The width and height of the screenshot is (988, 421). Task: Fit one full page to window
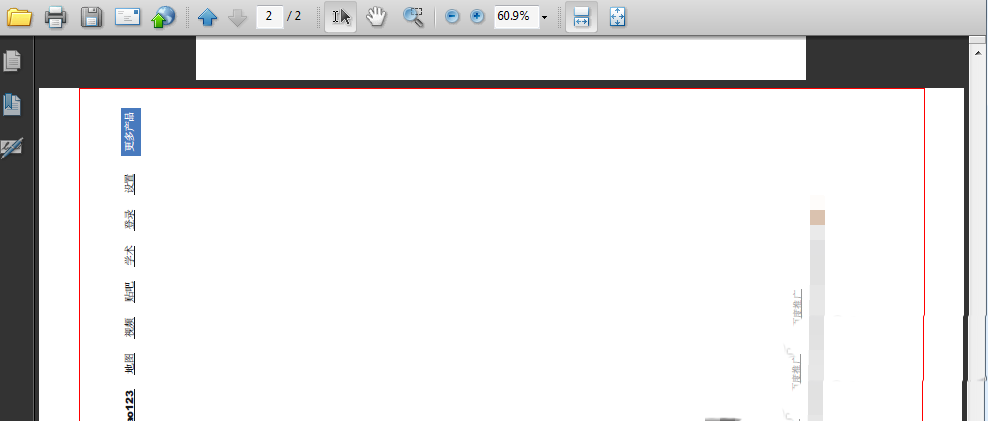[618, 16]
